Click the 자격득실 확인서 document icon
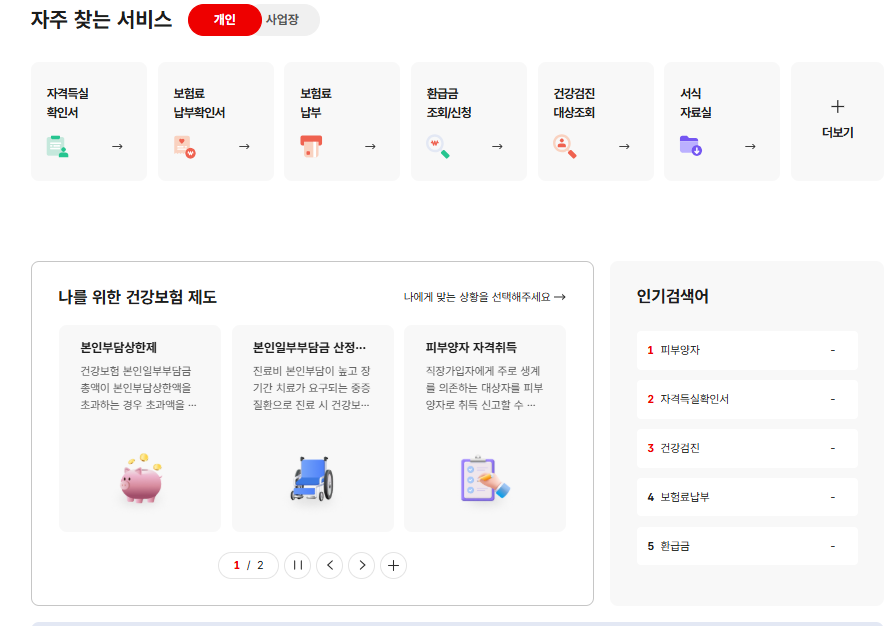The image size is (885, 626). [57, 147]
